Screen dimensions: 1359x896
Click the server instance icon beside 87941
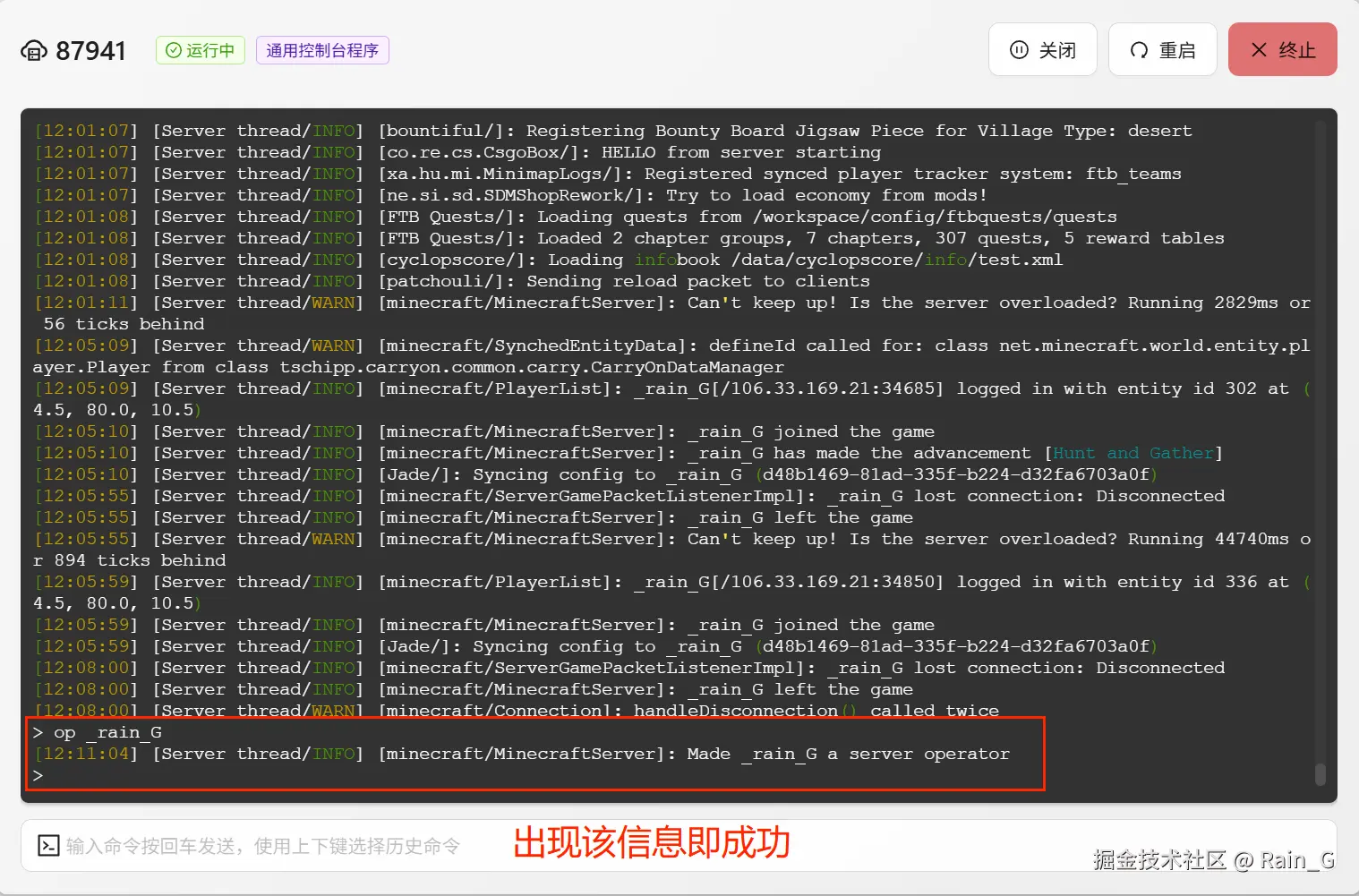coord(34,51)
